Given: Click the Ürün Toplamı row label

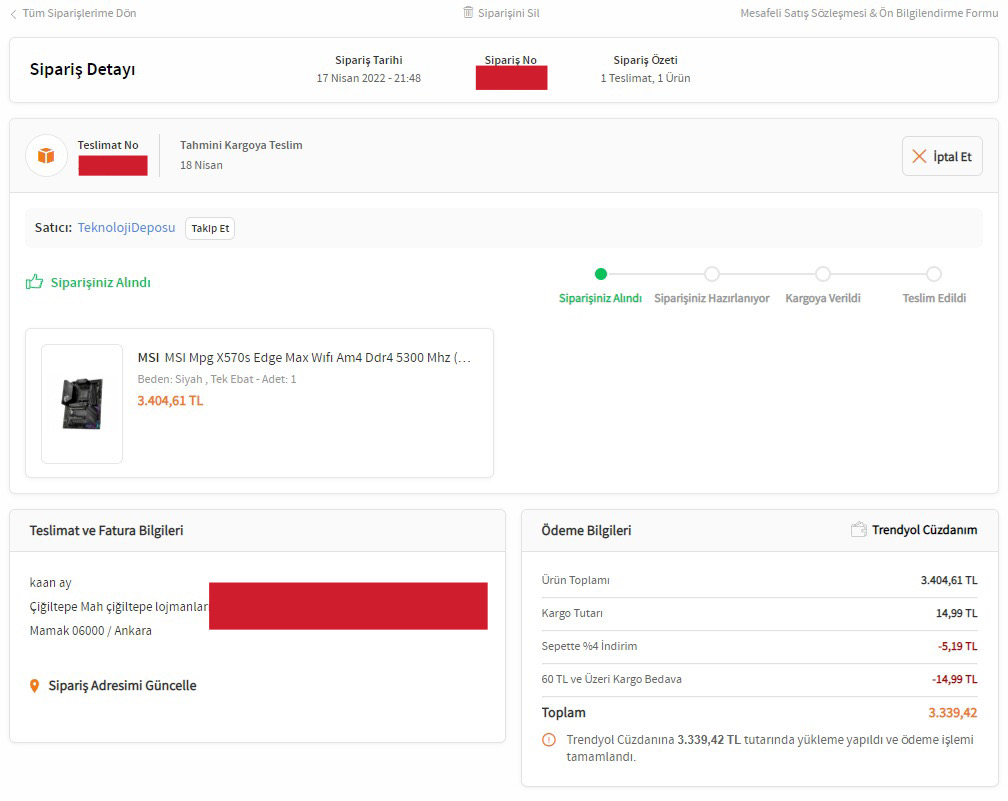Looking at the screenshot, I should 575,580.
